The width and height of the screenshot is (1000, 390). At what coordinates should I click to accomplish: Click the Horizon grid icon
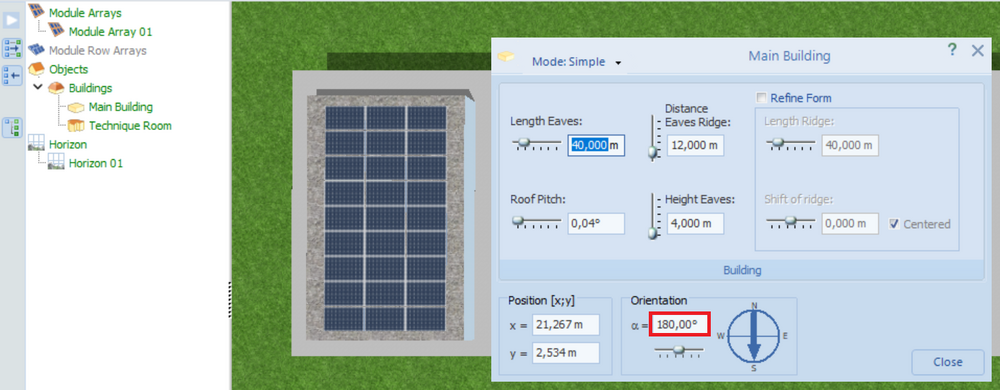tap(37, 143)
